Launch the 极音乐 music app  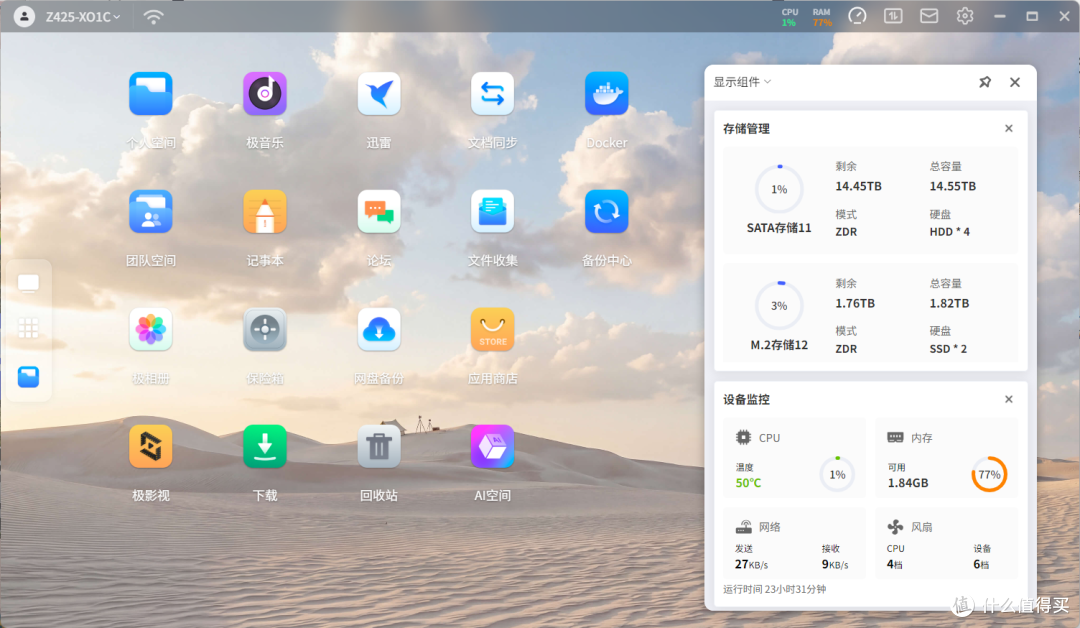pos(264,94)
